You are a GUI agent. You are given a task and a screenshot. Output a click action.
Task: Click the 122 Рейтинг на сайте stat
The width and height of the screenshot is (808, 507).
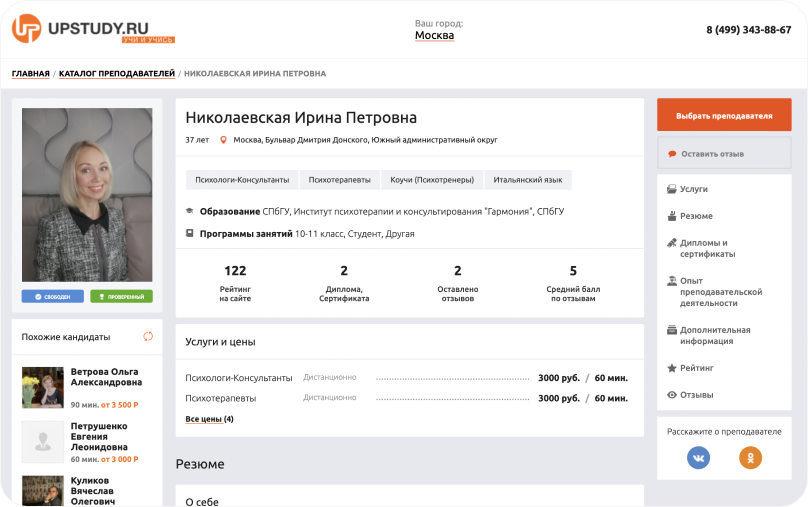tap(235, 283)
